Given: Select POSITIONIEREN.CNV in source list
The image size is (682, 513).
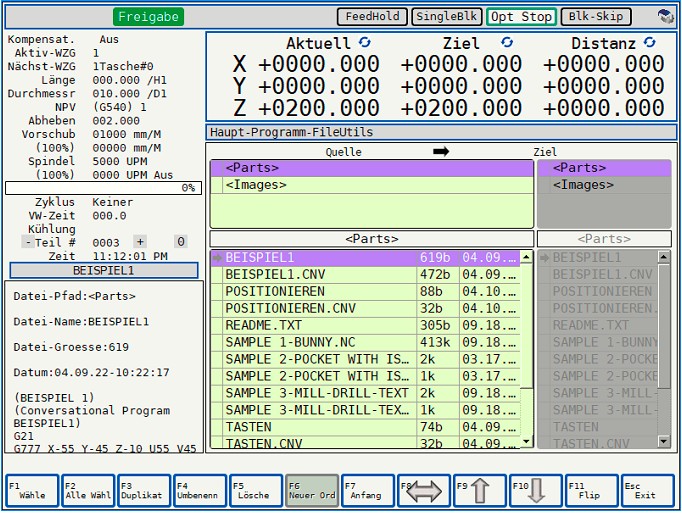Looking at the screenshot, I should [x=365, y=308].
